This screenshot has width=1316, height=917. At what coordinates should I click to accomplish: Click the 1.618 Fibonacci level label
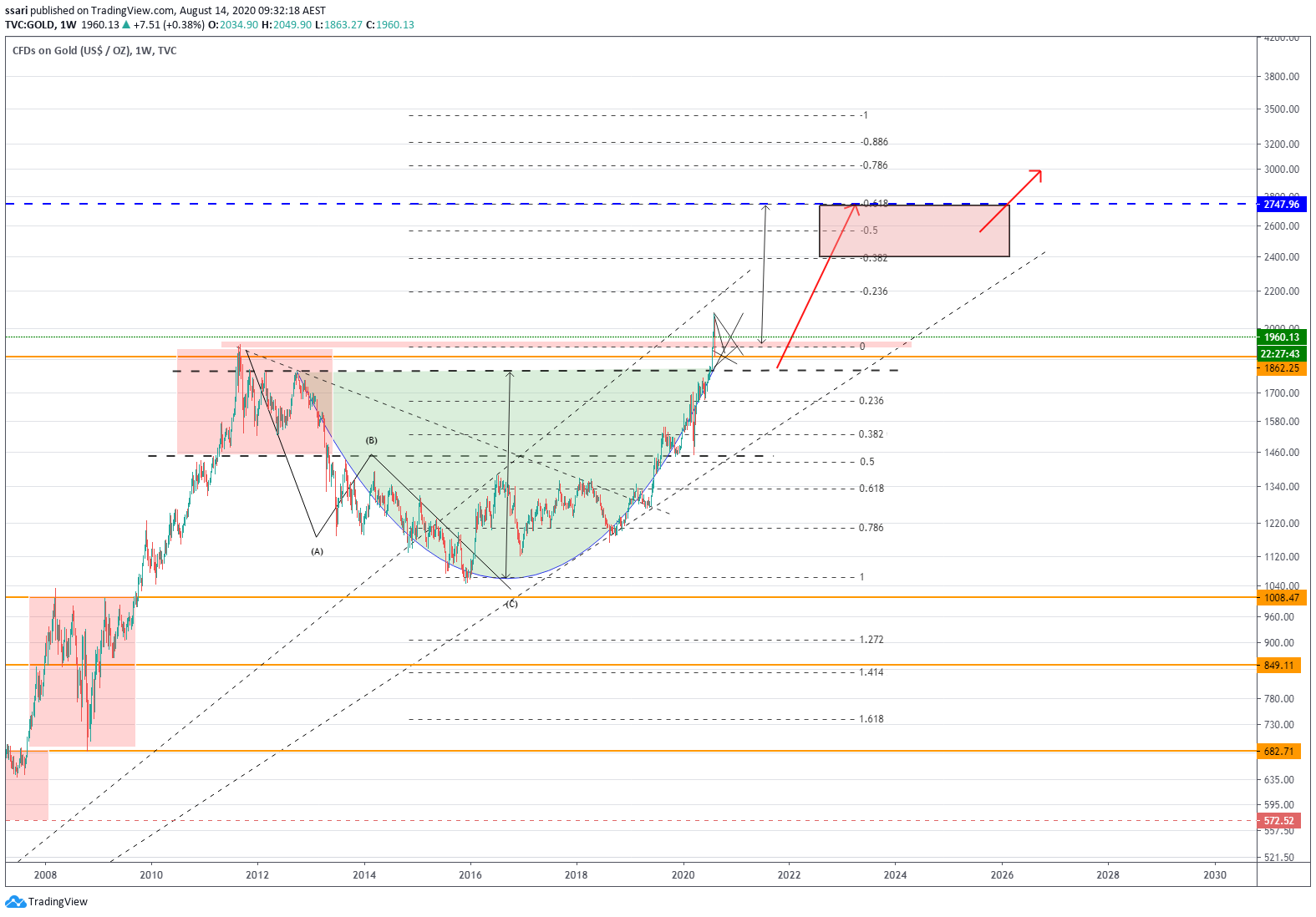pos(871,719)
